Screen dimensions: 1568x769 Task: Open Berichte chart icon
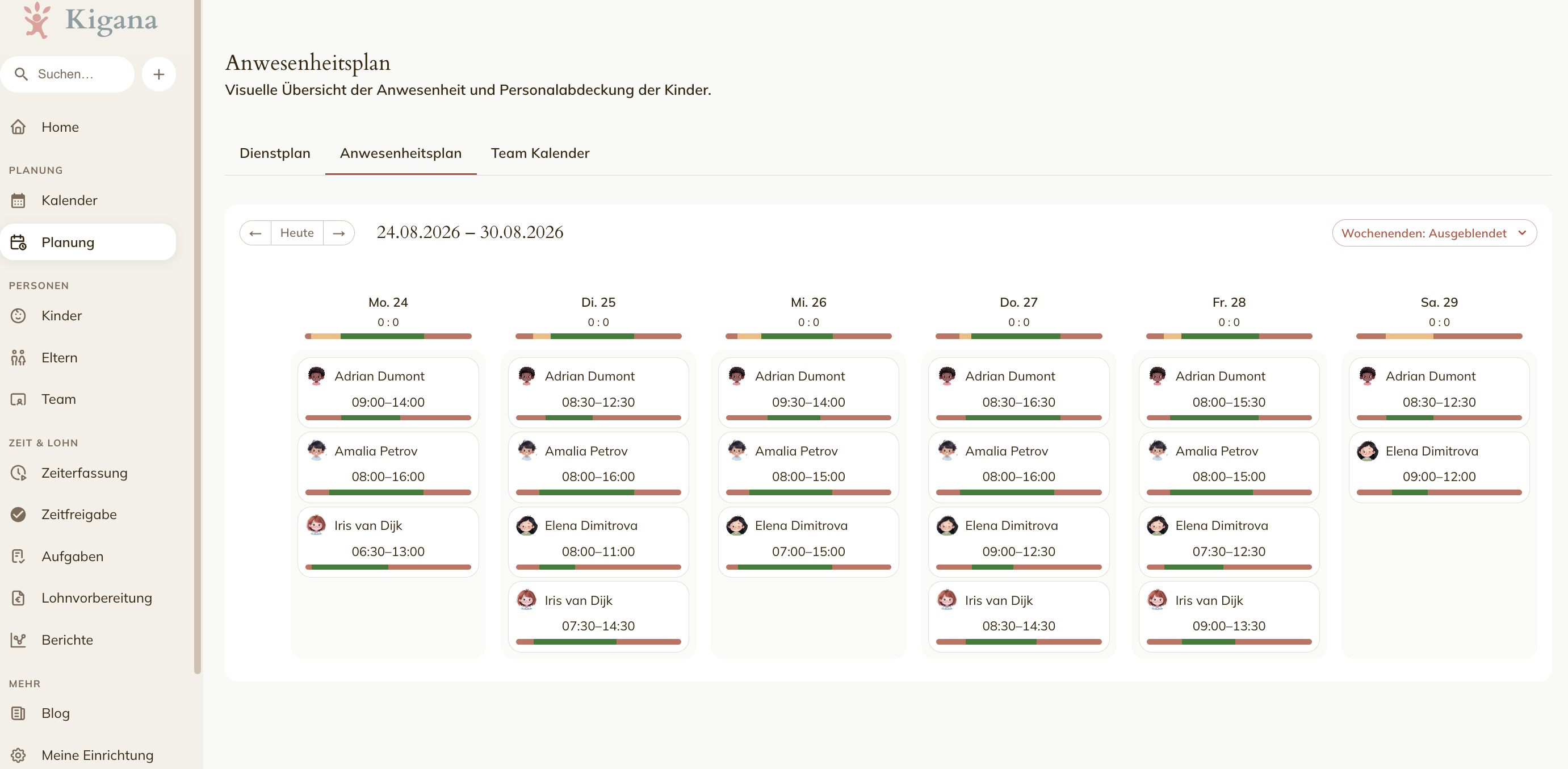[x=18, y=640]
